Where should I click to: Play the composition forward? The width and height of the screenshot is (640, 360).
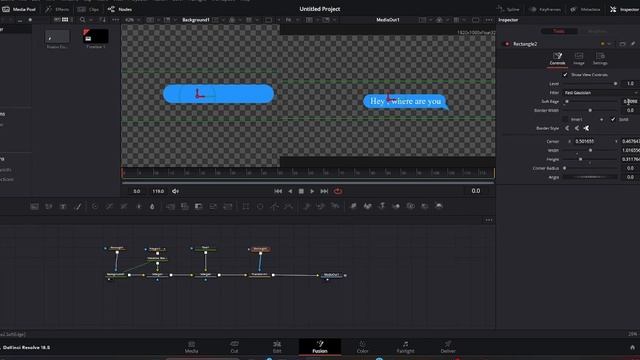[x=312, y=191]
